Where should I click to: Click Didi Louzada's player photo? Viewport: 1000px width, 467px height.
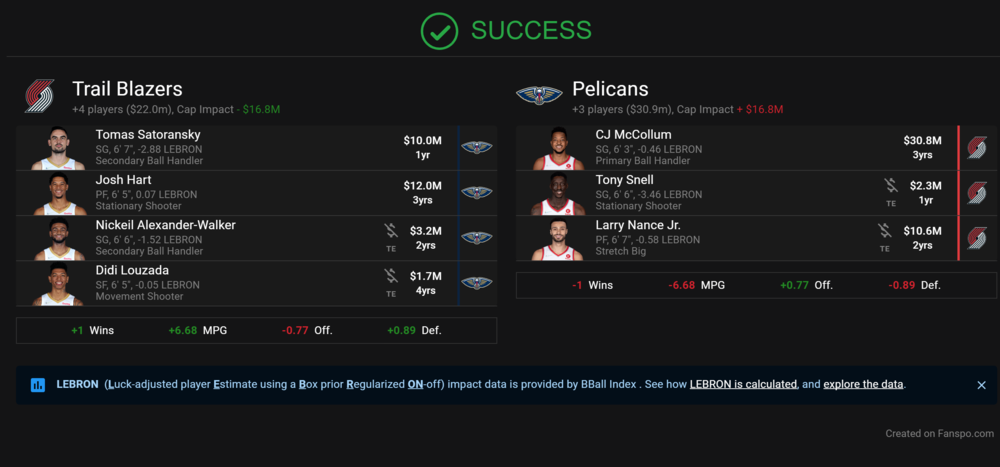[x=58, y=285]
